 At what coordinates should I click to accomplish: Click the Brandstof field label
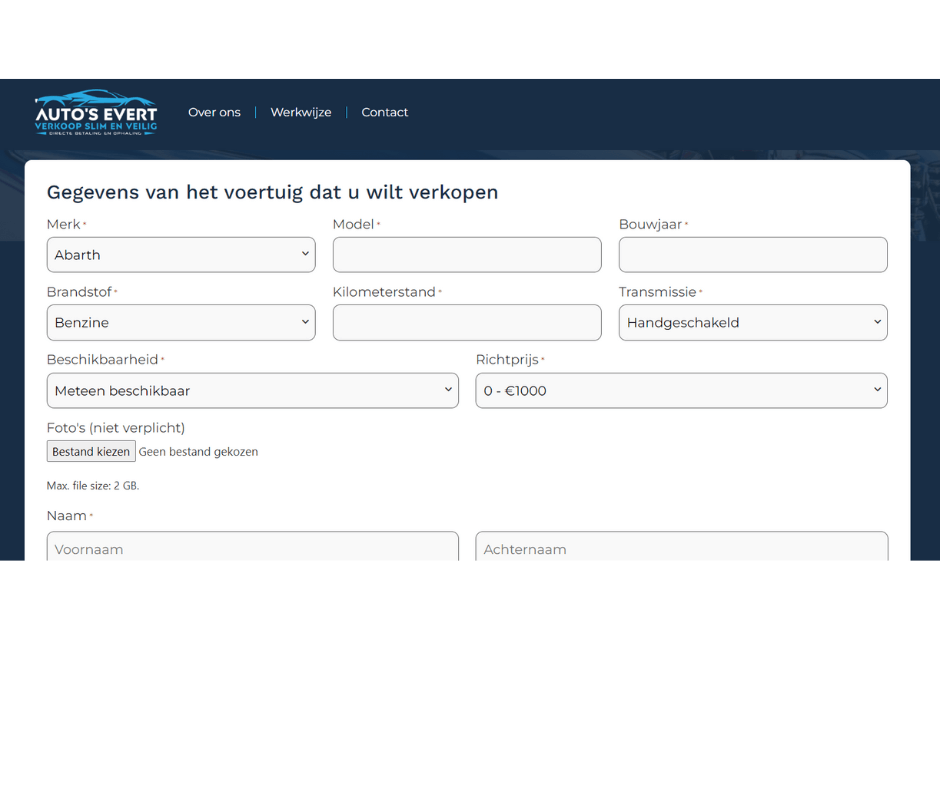click(x=79, y=292)
